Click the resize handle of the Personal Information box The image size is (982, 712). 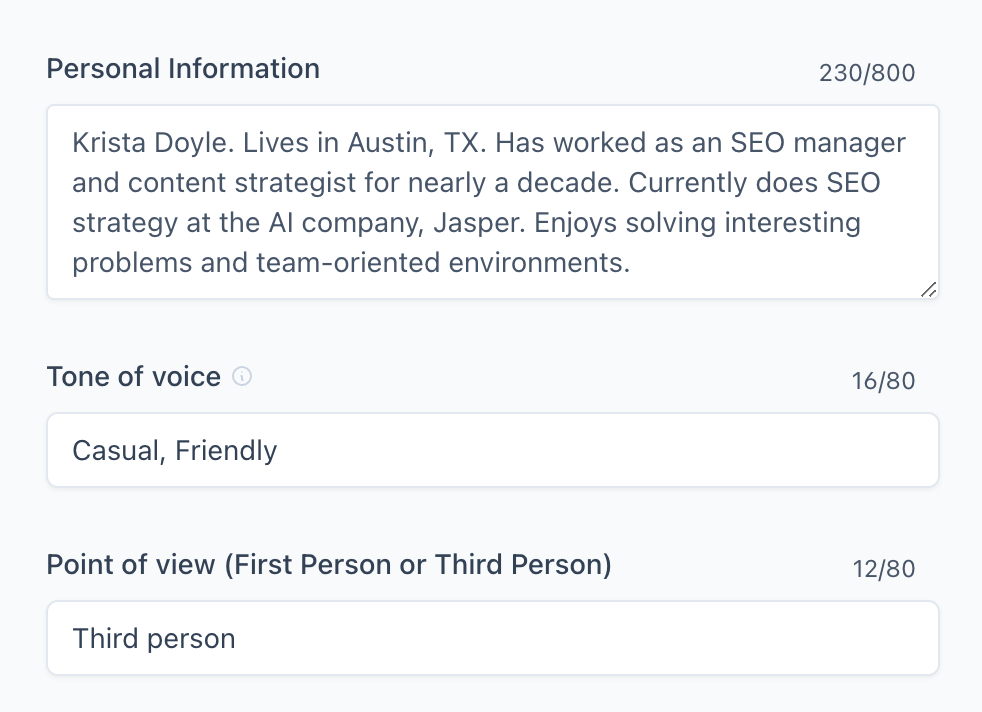pyautogui.click(x=928, y=290)
